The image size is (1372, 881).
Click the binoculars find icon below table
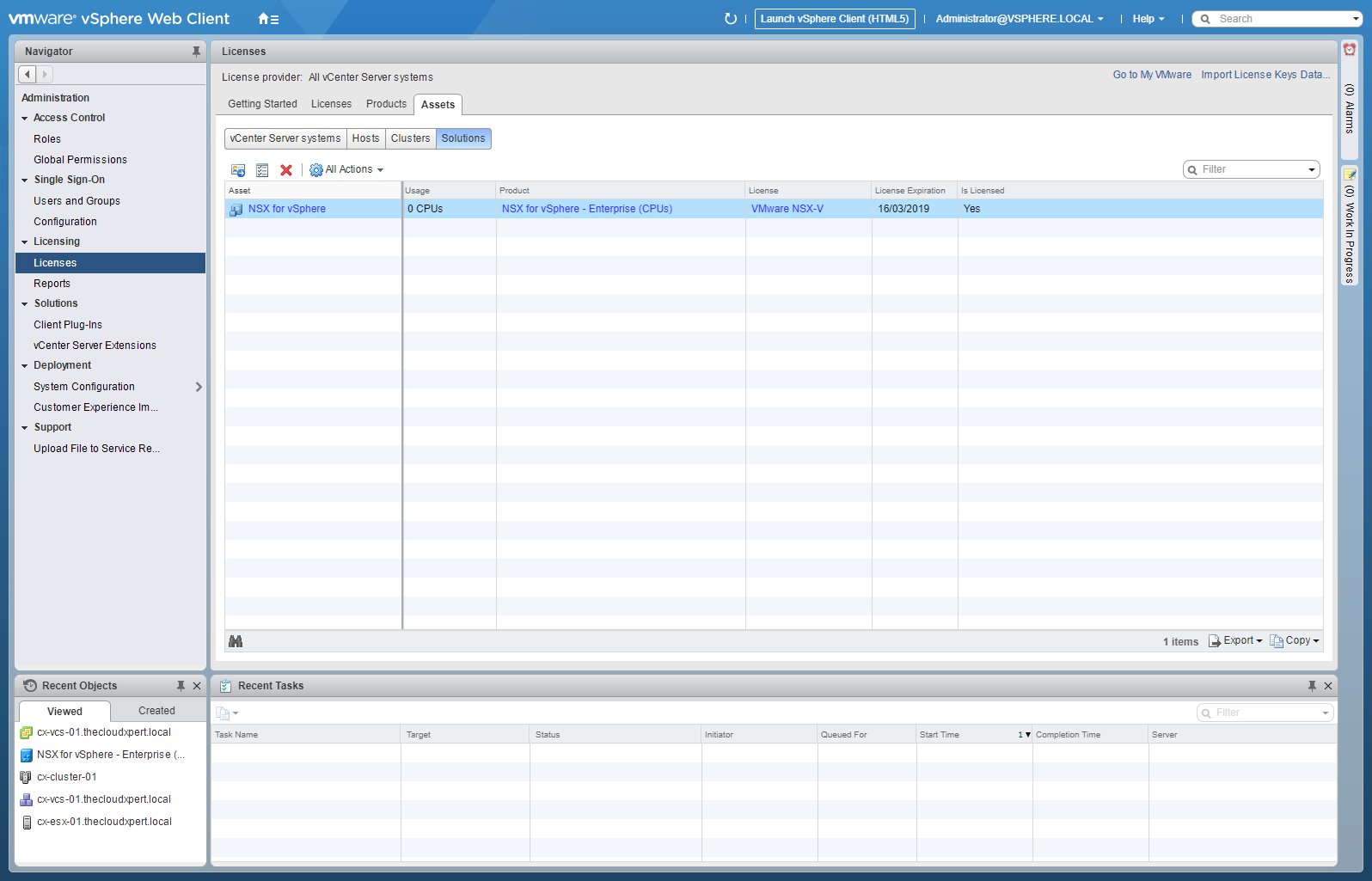(x=236, y=641)
